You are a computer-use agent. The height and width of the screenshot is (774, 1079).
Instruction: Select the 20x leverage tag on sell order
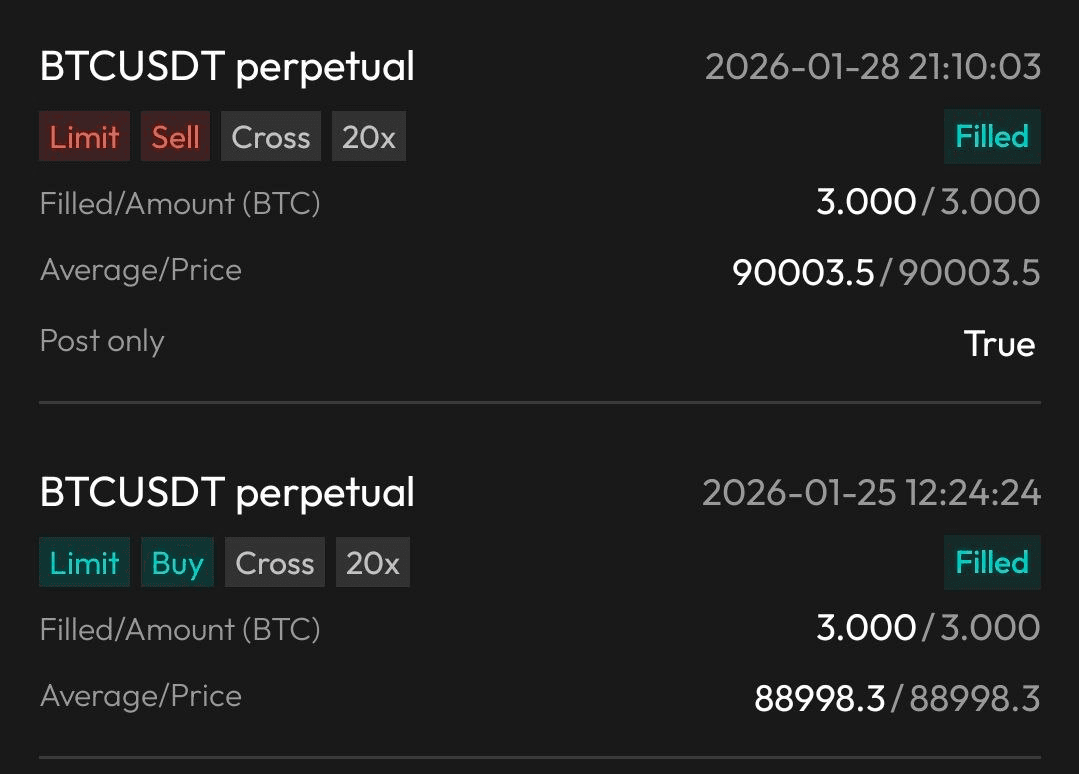click(x=369, y=137)
